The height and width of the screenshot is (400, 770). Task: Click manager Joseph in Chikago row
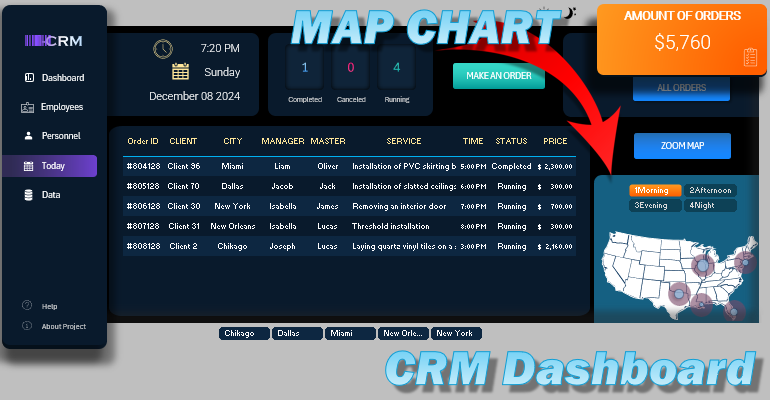coord(282,247)
